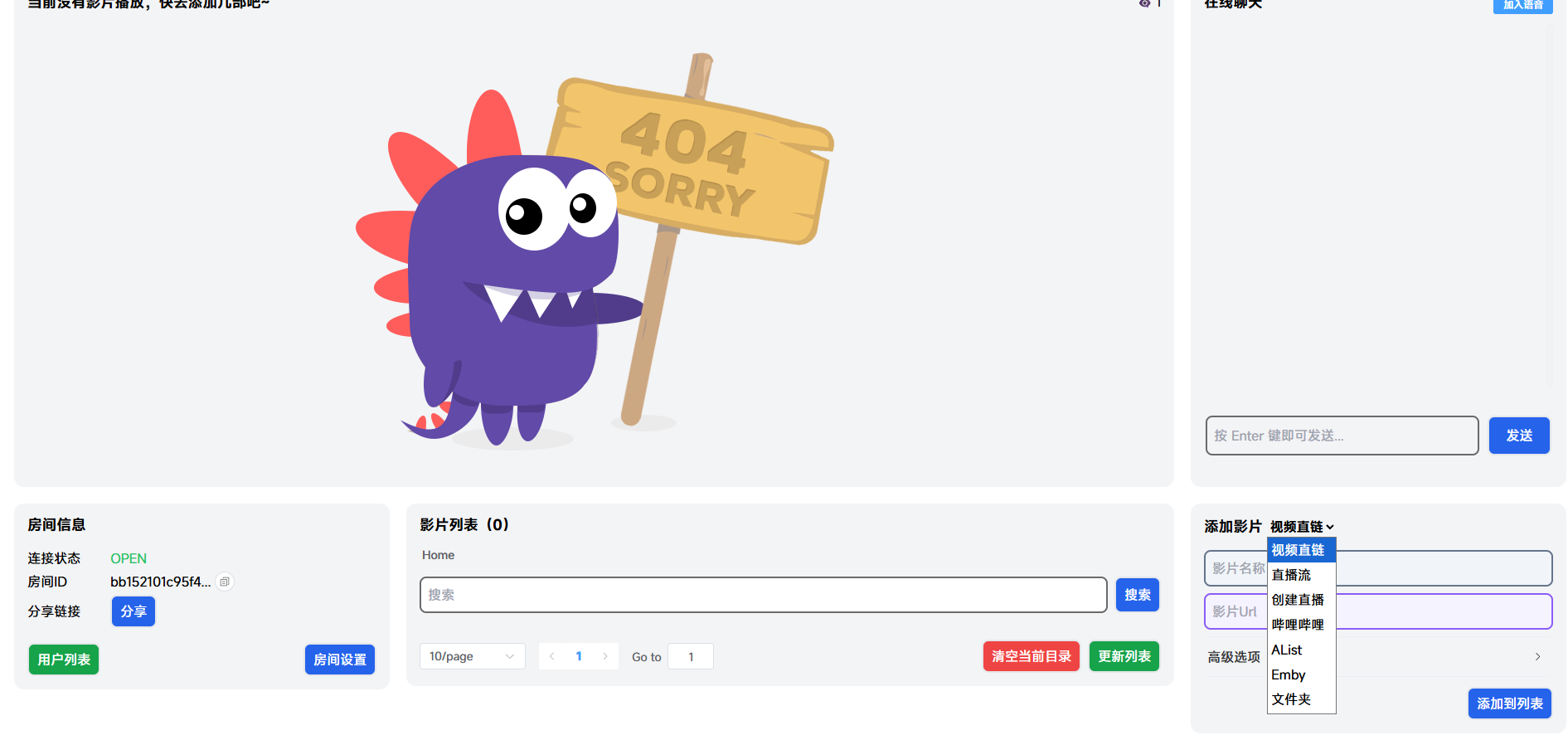Expand 高级选项 with the right chevron
This screenshot has height=740, width=1568.
(x=1536, y=656)
